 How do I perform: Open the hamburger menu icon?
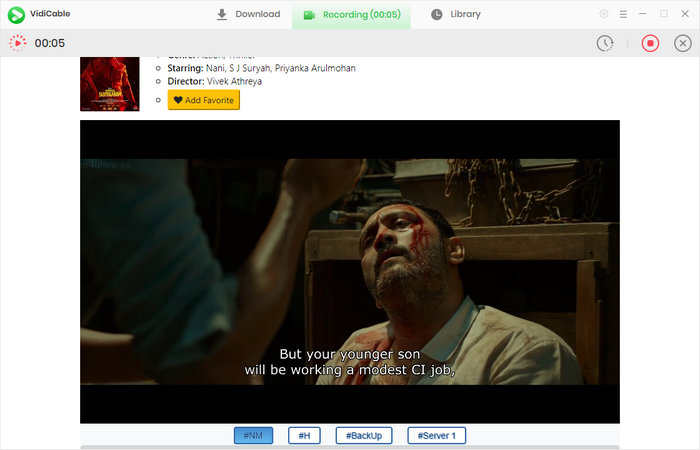coord(623,14)
